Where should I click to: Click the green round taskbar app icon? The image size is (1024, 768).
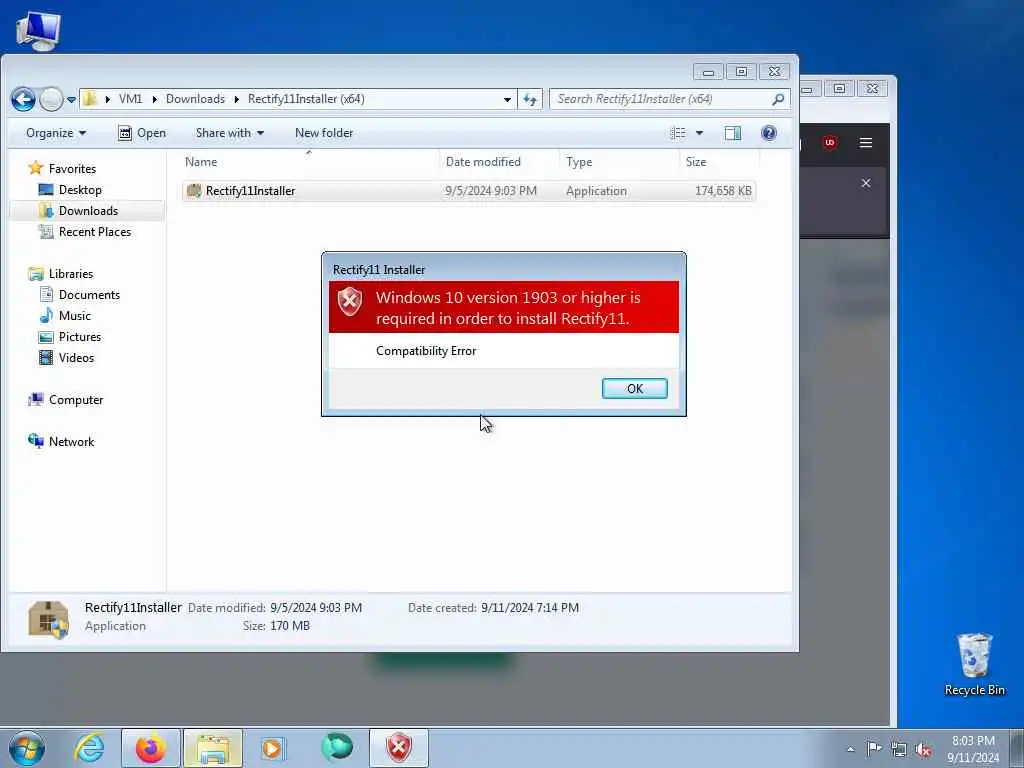pos(337,747)
